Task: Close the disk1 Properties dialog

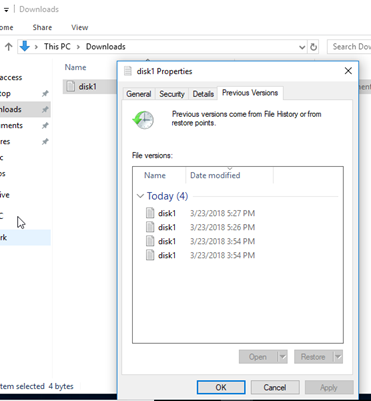Action: coord(348,71)
